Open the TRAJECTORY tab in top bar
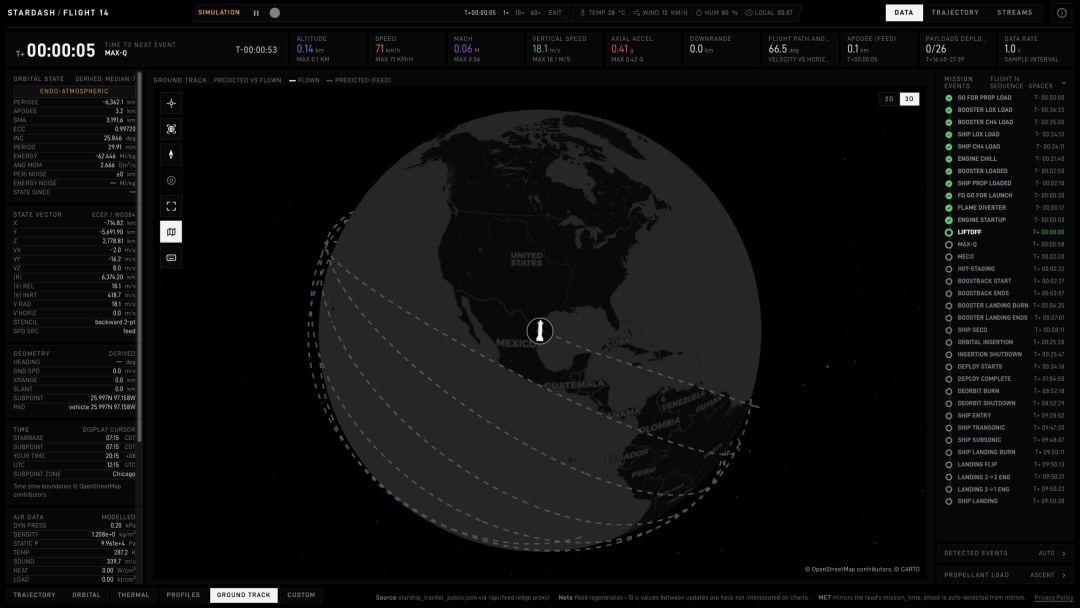Screen dimensions: 1080x608 (955, 12)
